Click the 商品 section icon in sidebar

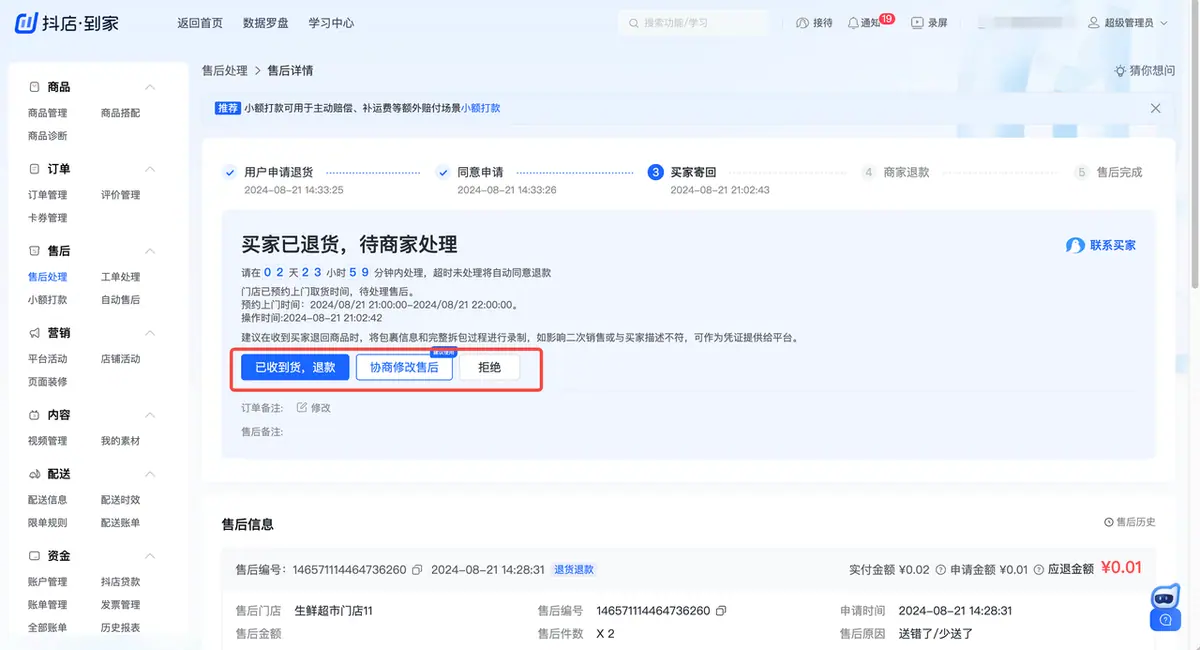pos(35,87)
